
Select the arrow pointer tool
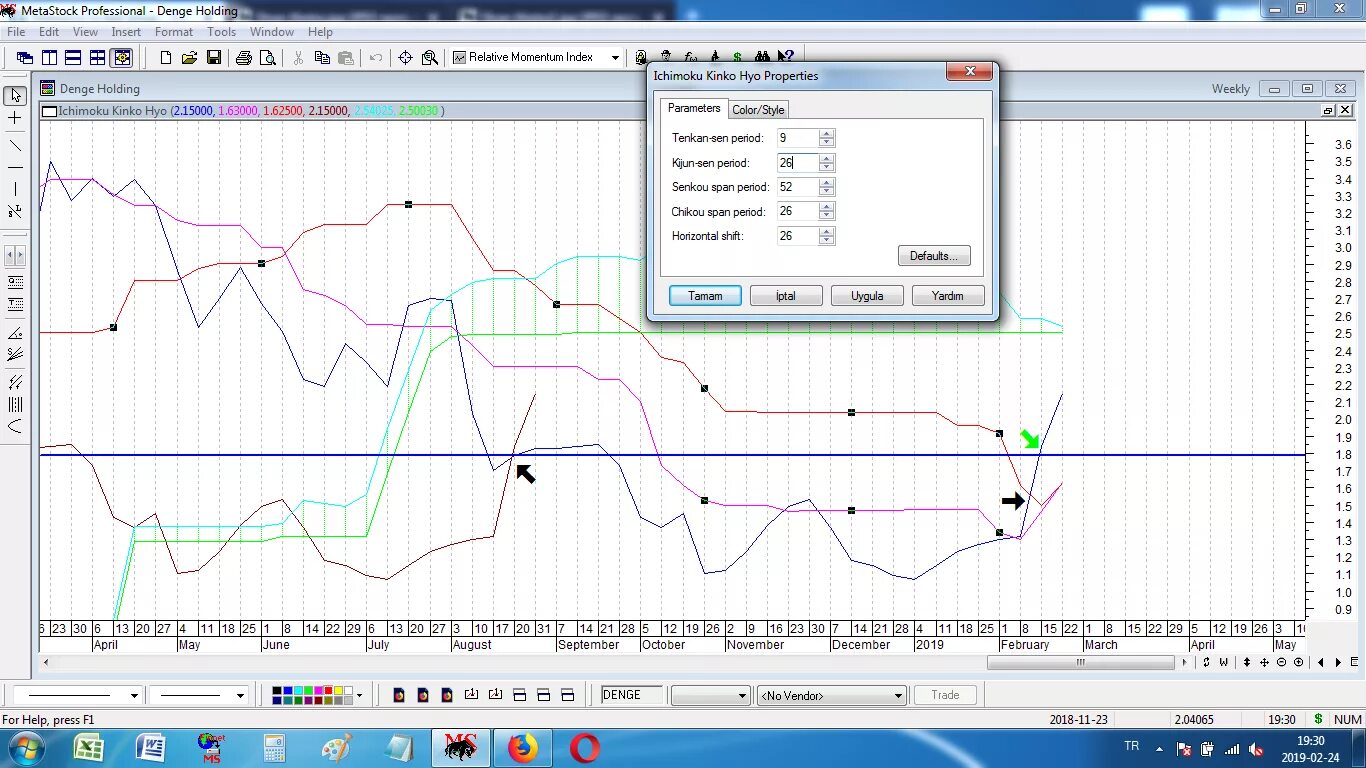[x=15, y=95]
